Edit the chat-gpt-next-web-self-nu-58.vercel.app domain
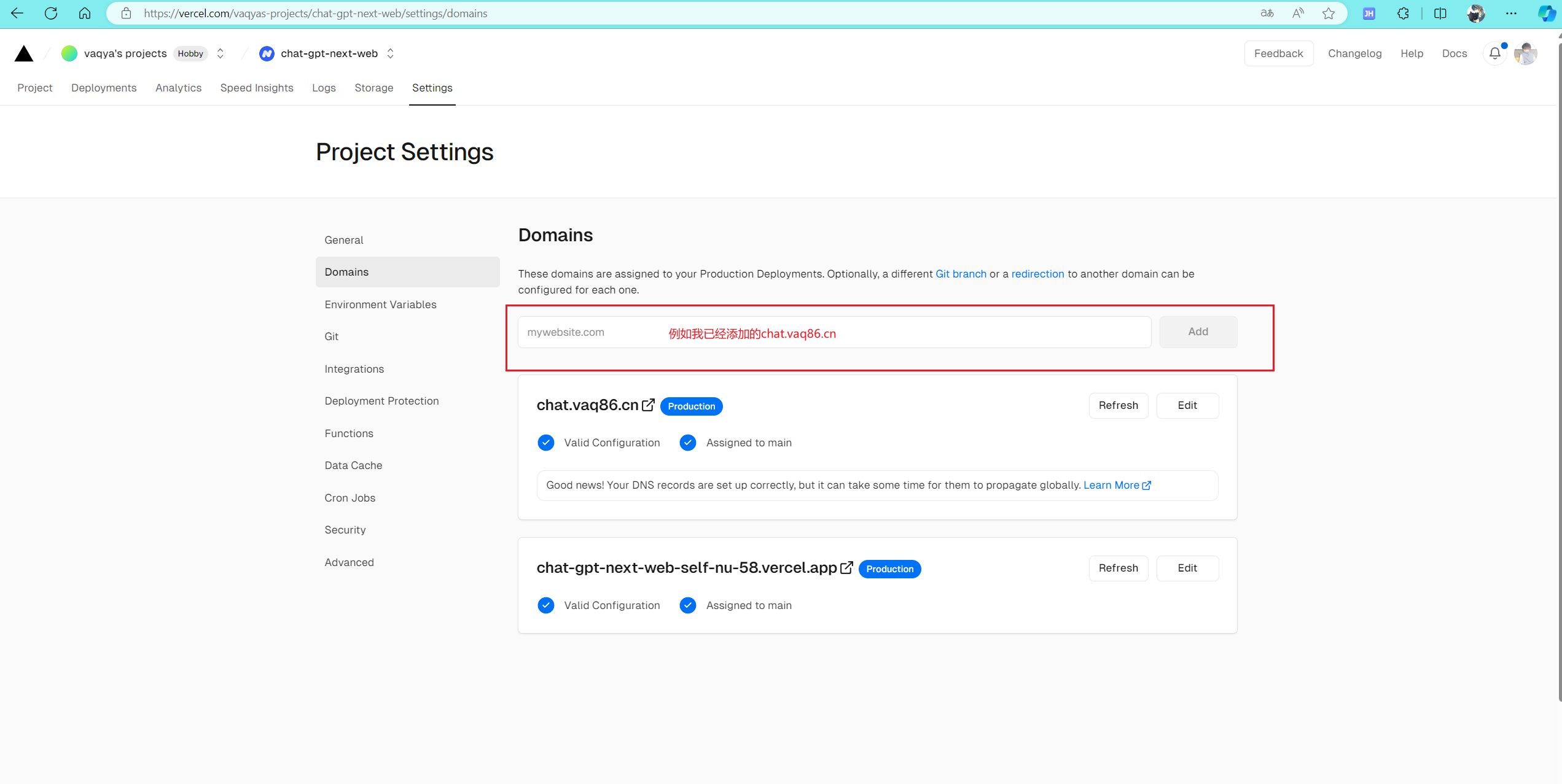The height and width of the screenshot is (784, 1562). pos(1187,569)
